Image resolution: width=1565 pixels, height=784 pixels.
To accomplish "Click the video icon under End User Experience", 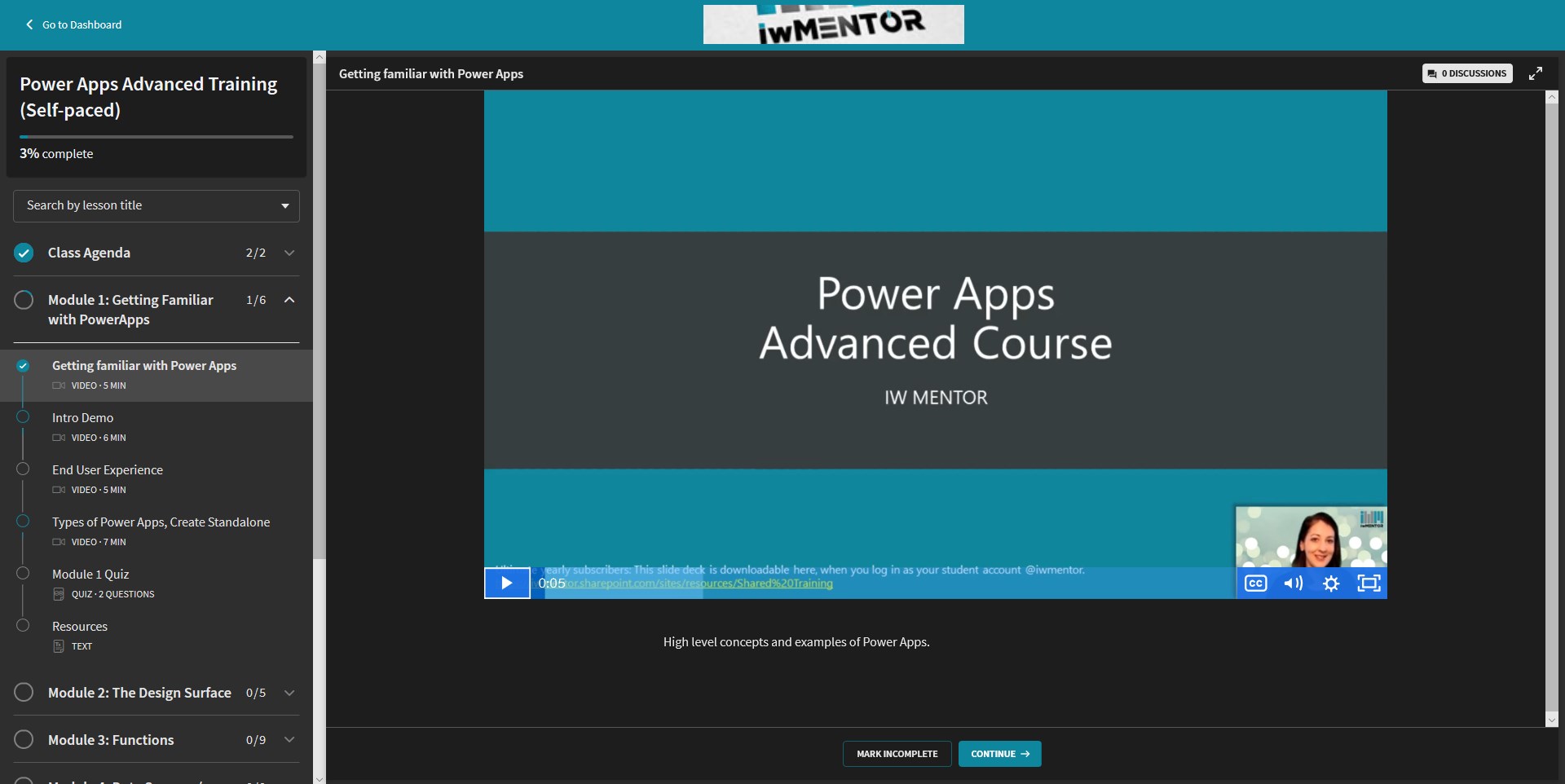I will [x=59, y=490].
